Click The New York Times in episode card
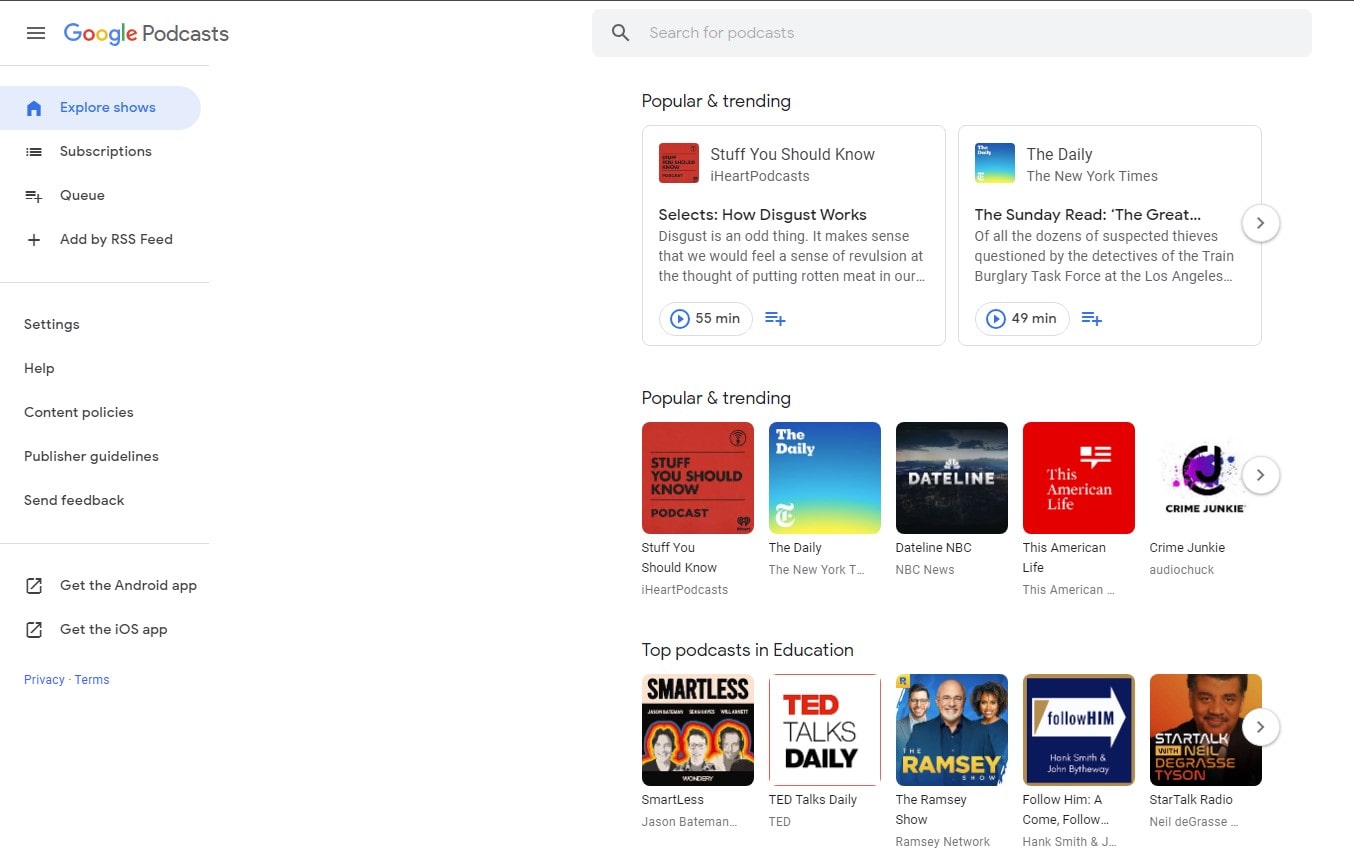Viewport: 1354px width, 854px height. (1092, 176)
